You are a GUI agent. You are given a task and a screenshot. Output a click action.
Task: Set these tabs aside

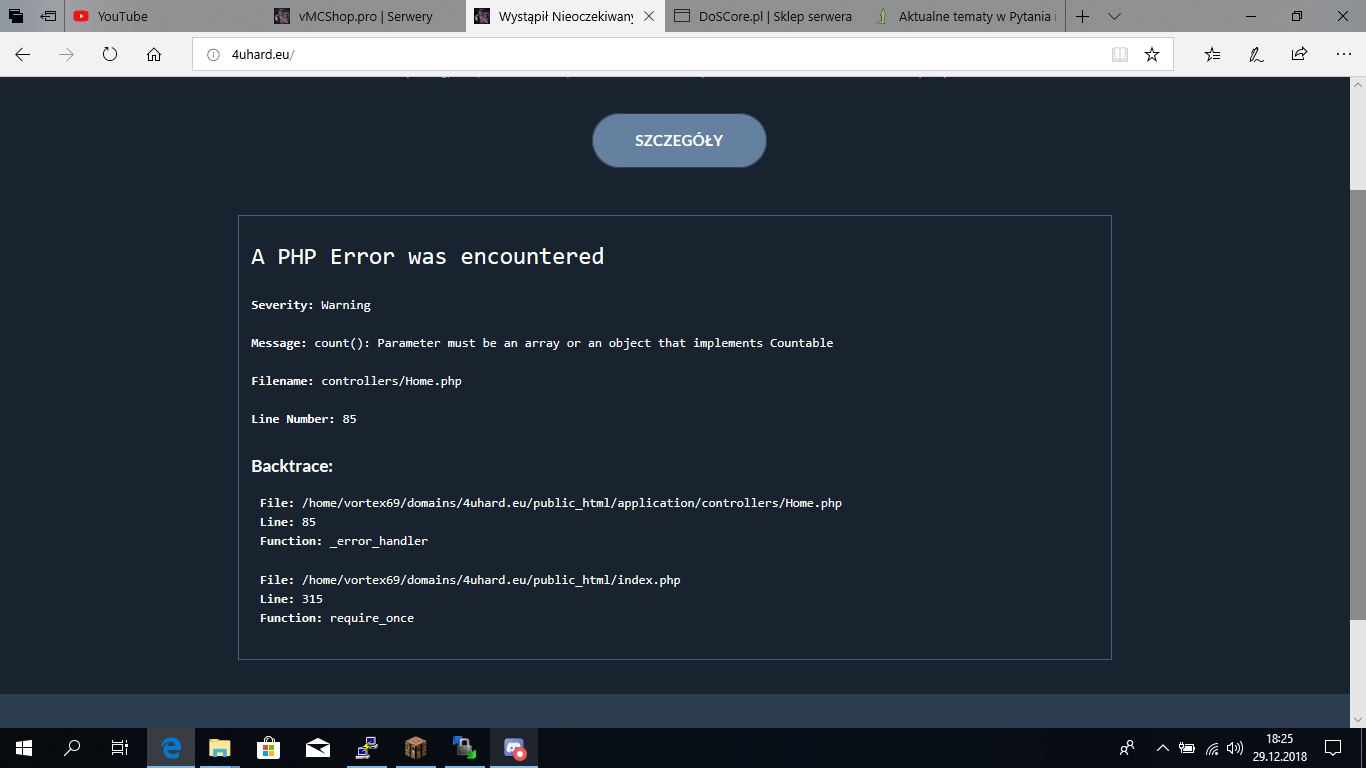click(48, 16)
